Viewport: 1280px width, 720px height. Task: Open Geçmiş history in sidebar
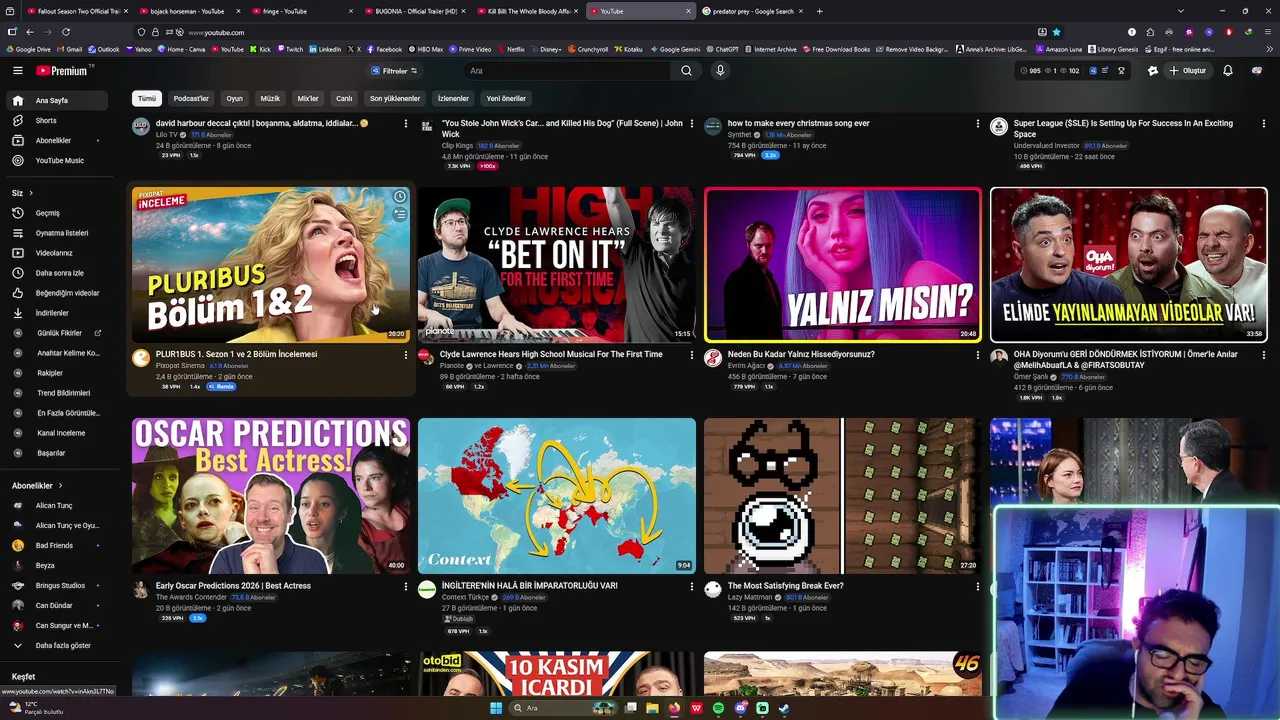tap(55, 213)
